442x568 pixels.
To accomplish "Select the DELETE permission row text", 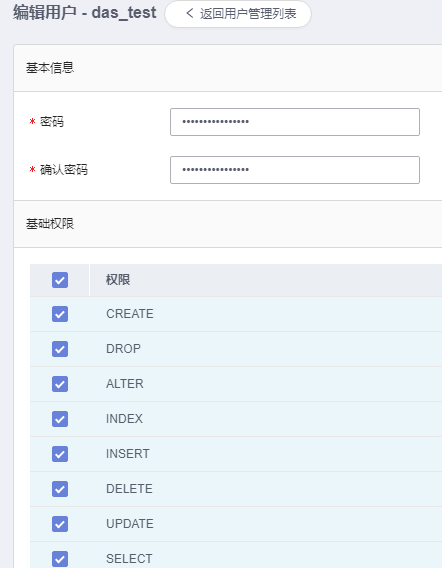I will (129, 489).
